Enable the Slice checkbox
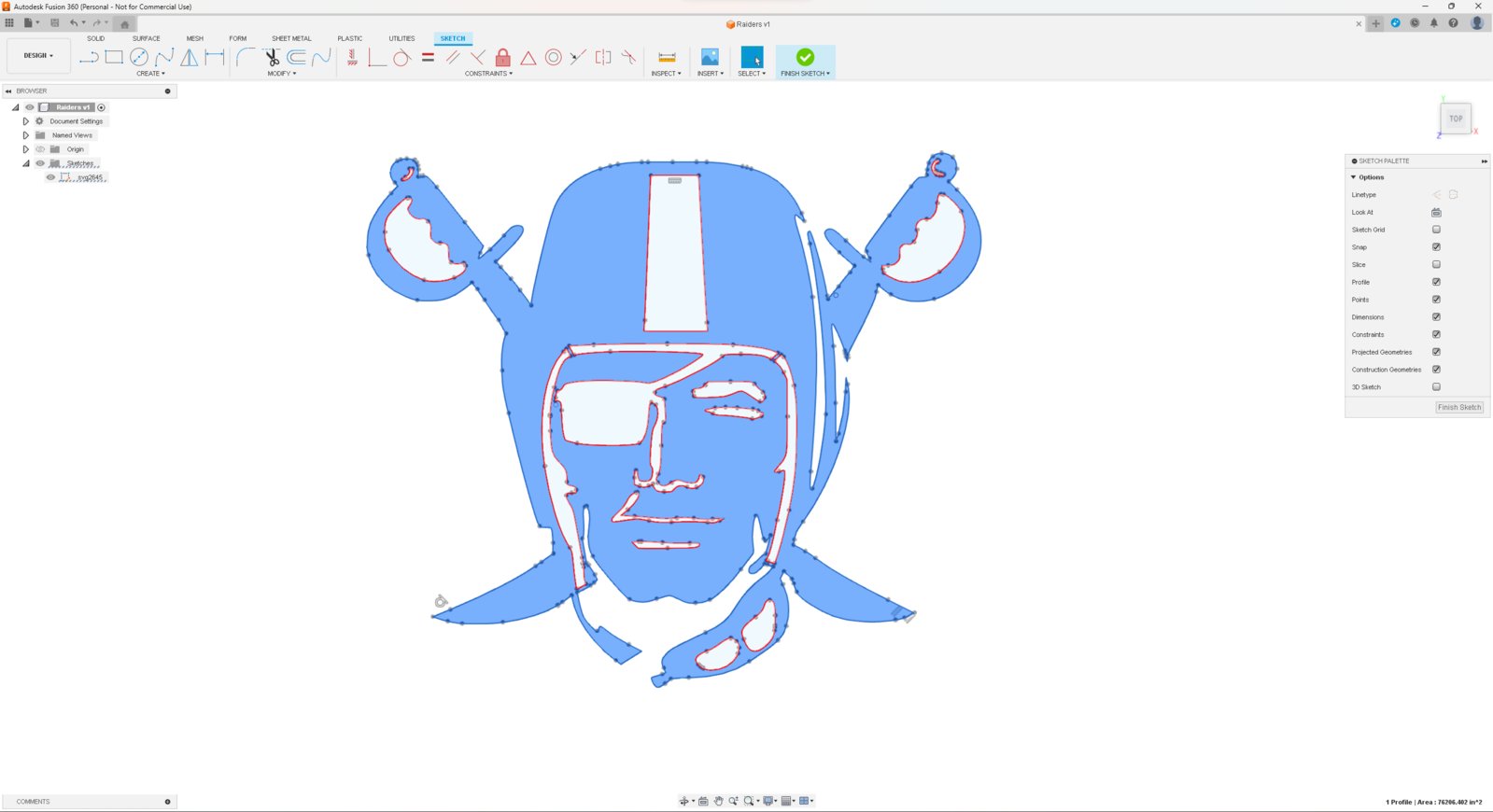This screenshot has width=1493, height=812. tap(1436, 264)
